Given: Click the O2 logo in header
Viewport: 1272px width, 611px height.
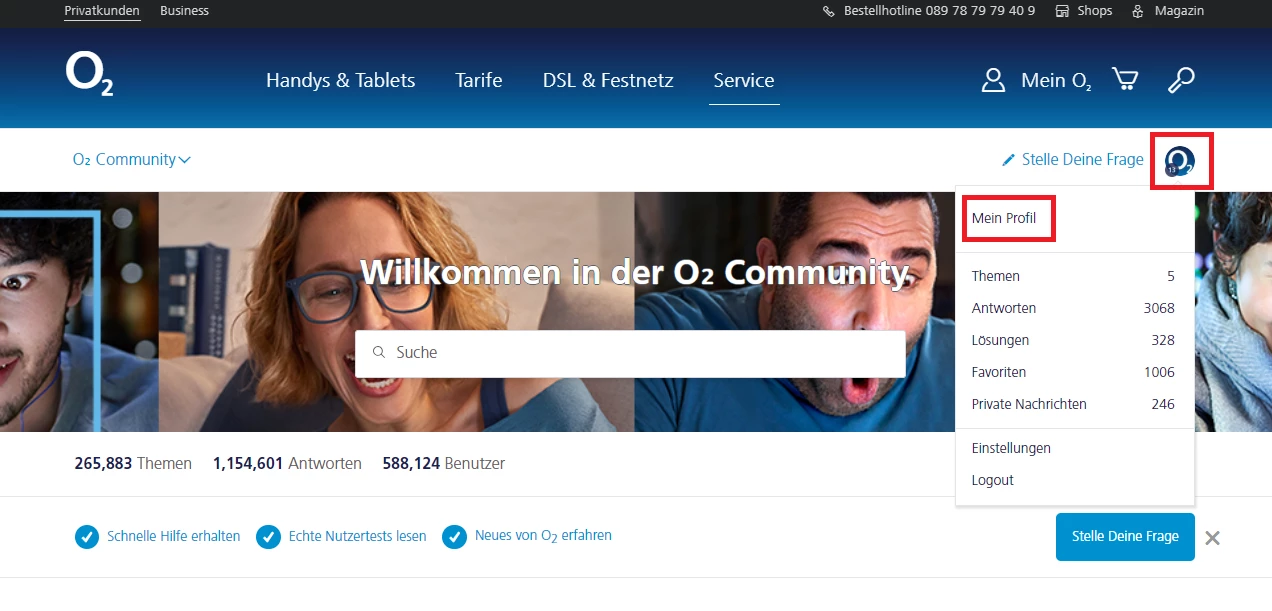Looking at the screenshot, I should pos(89,75).
